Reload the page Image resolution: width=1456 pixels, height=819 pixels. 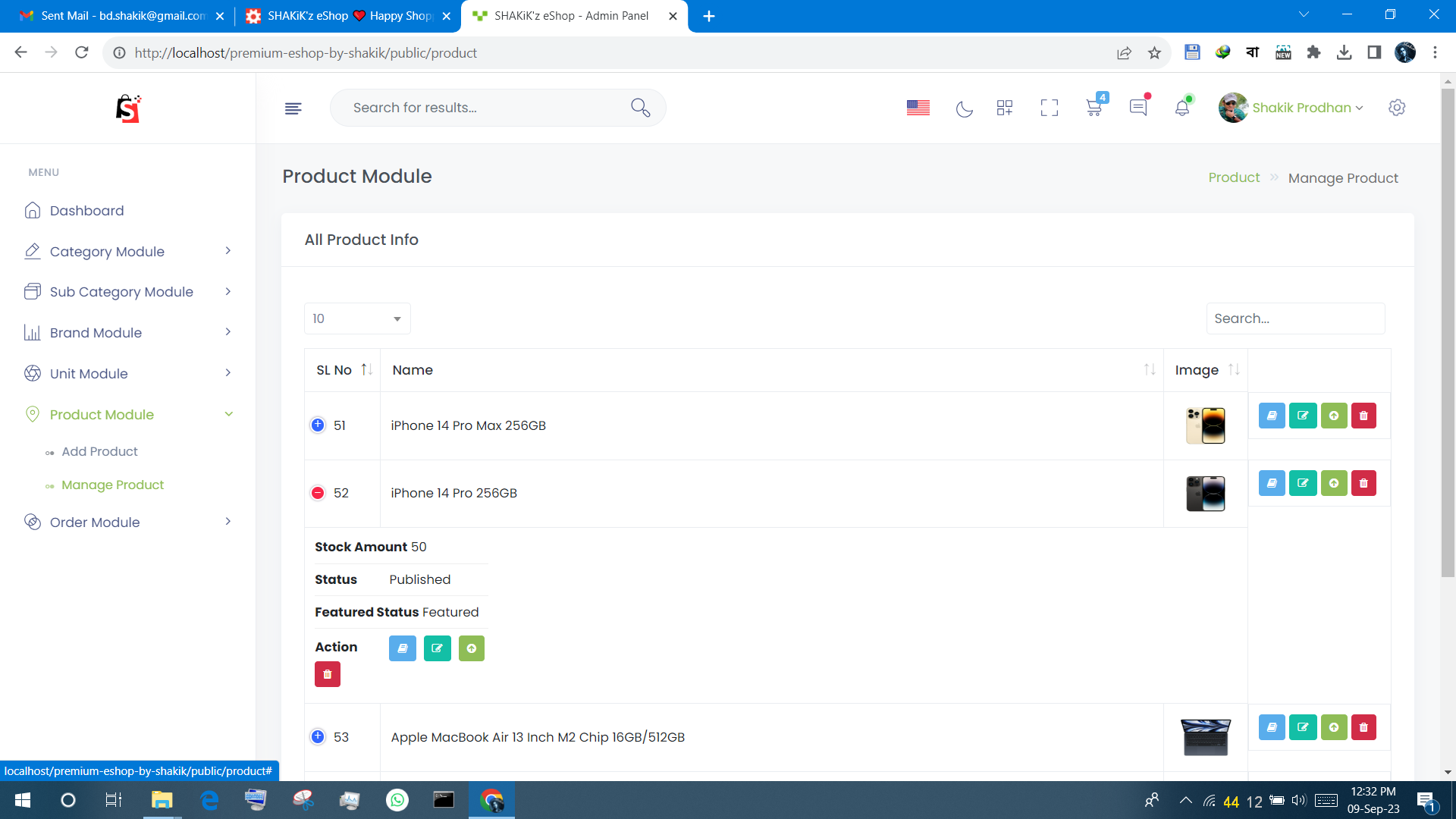82,52
